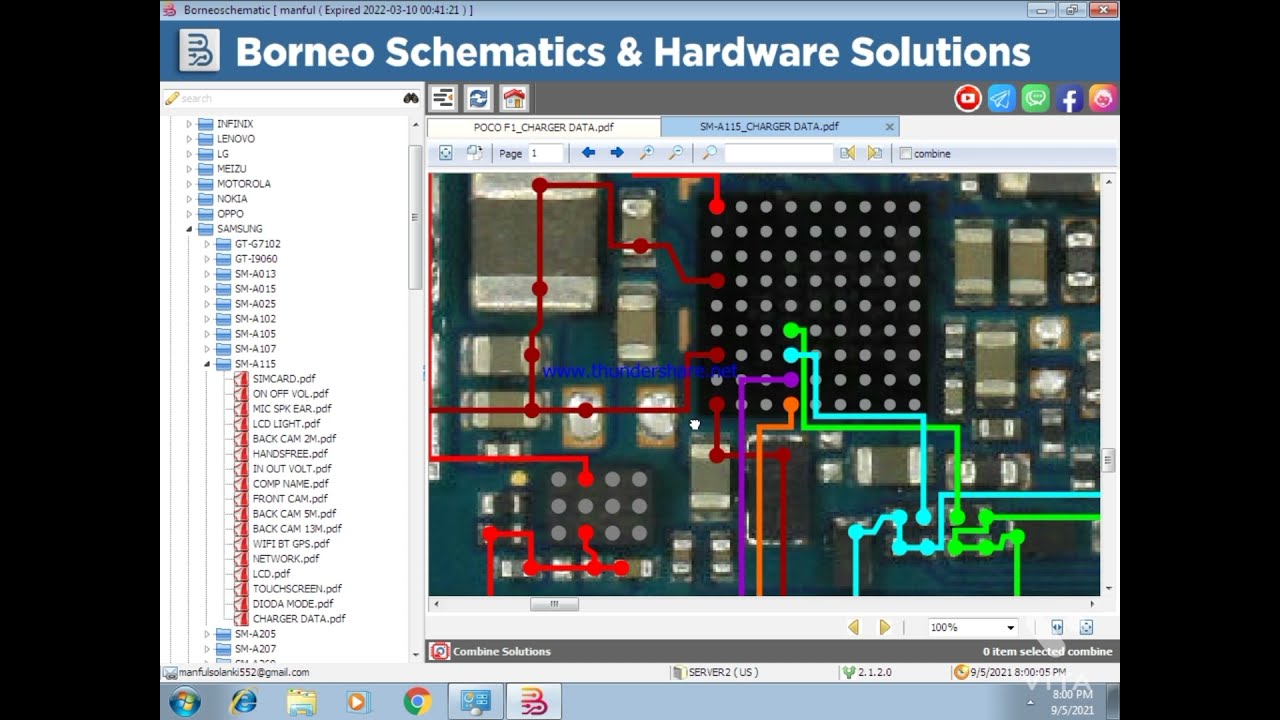Collapse the SAMSUNG folder
Image resolution: width=1280 pixels, height=720 pixels.
click(189, 229)
